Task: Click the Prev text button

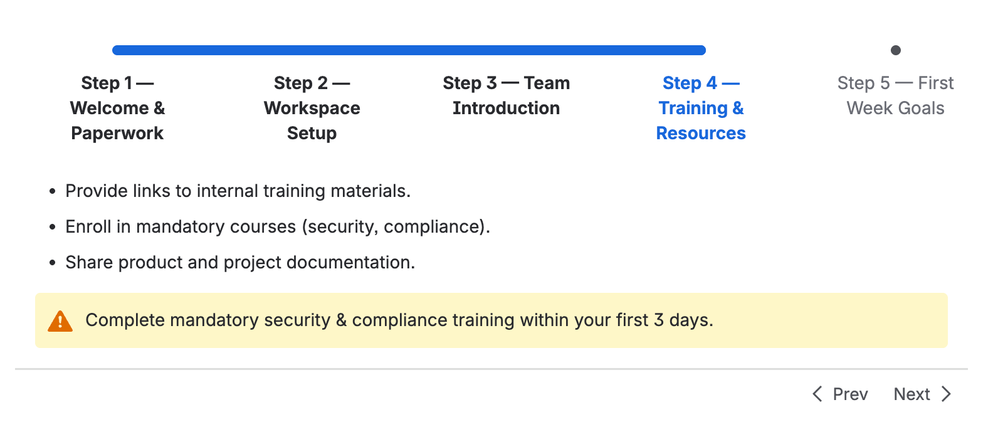Action: pos(850,394)
